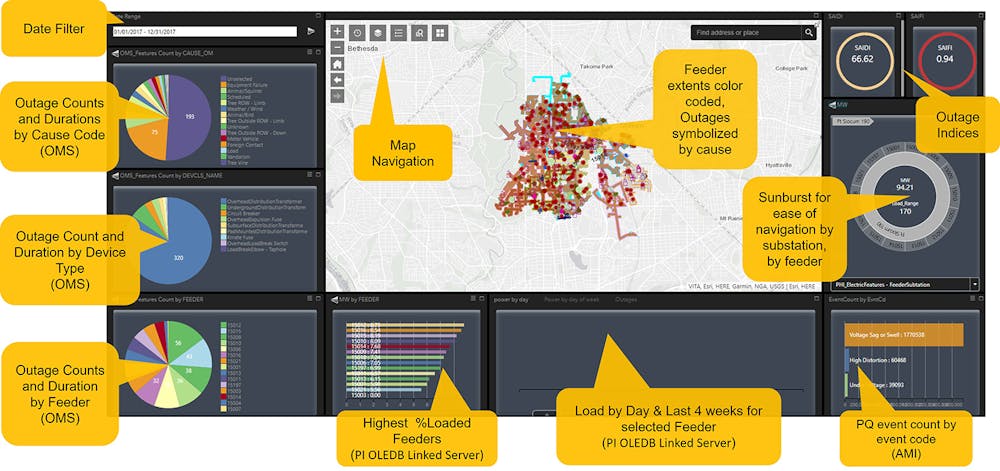1000x471 pixels.
Task: Open menu of CAUSE_OM count panel
Action: pos(309,54)
